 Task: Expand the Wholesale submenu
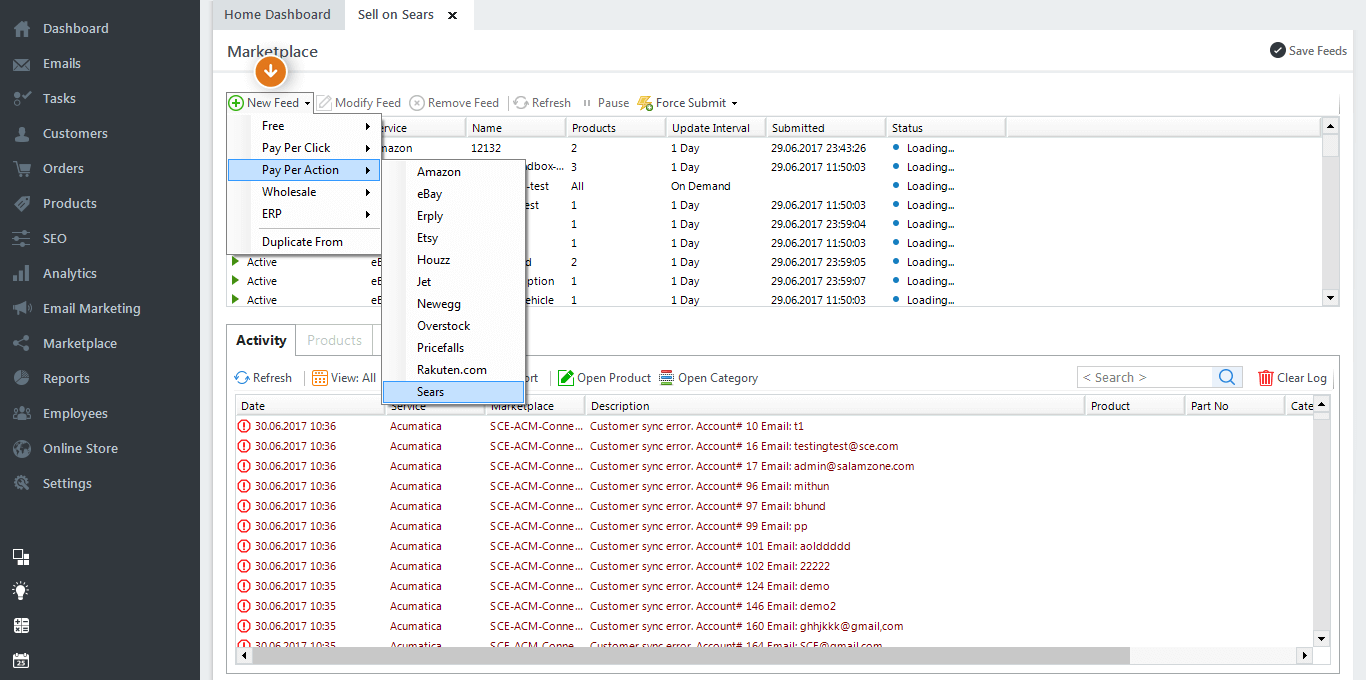304,192
